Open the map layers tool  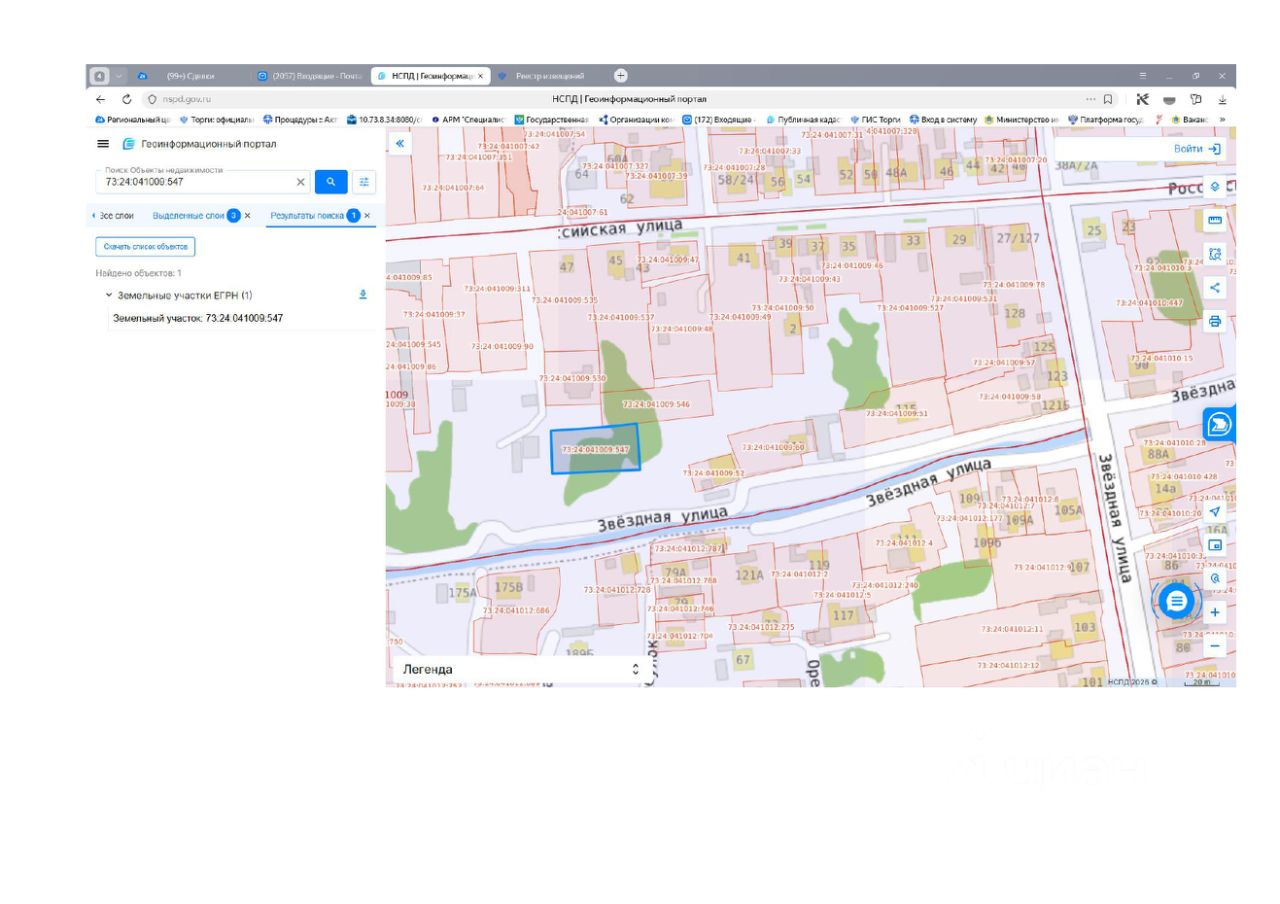click(x=1215, y=187)
